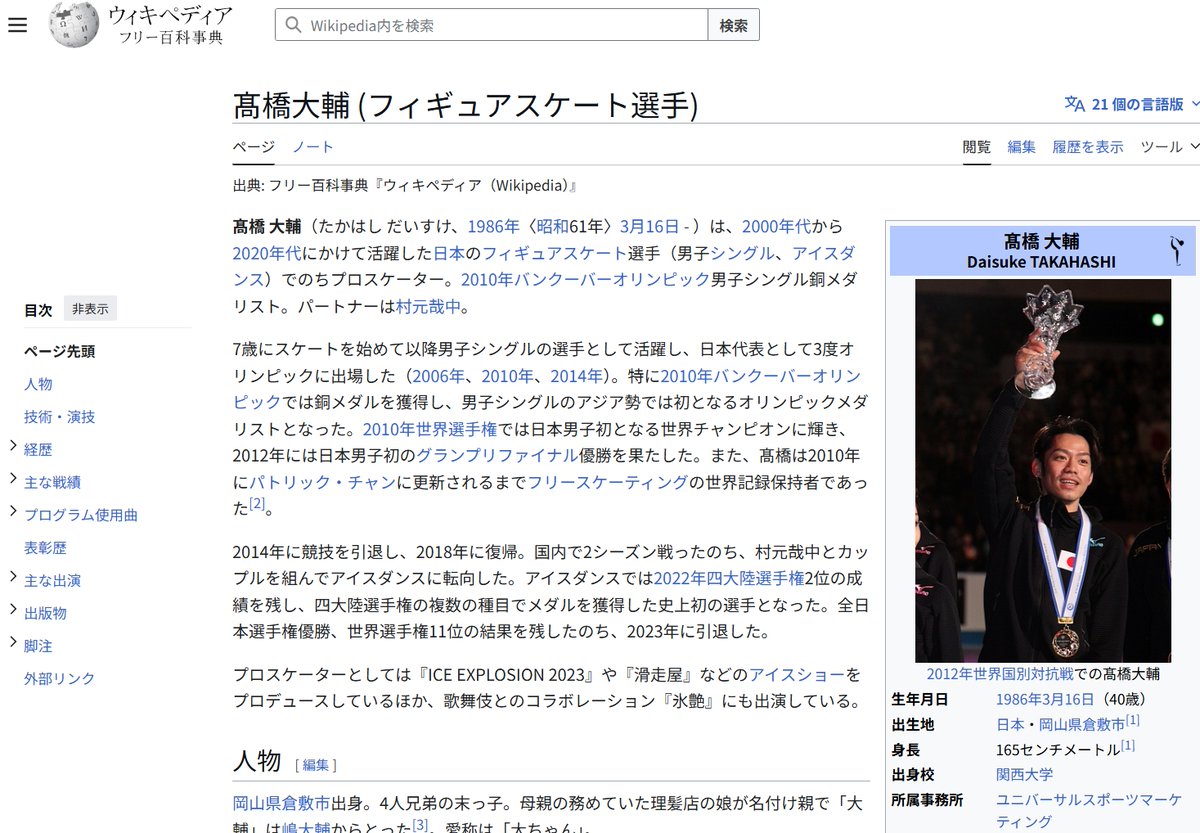Open the フリースケーティング link
The width and height of the screenshot is (1200, 833).
coord(608,482)
